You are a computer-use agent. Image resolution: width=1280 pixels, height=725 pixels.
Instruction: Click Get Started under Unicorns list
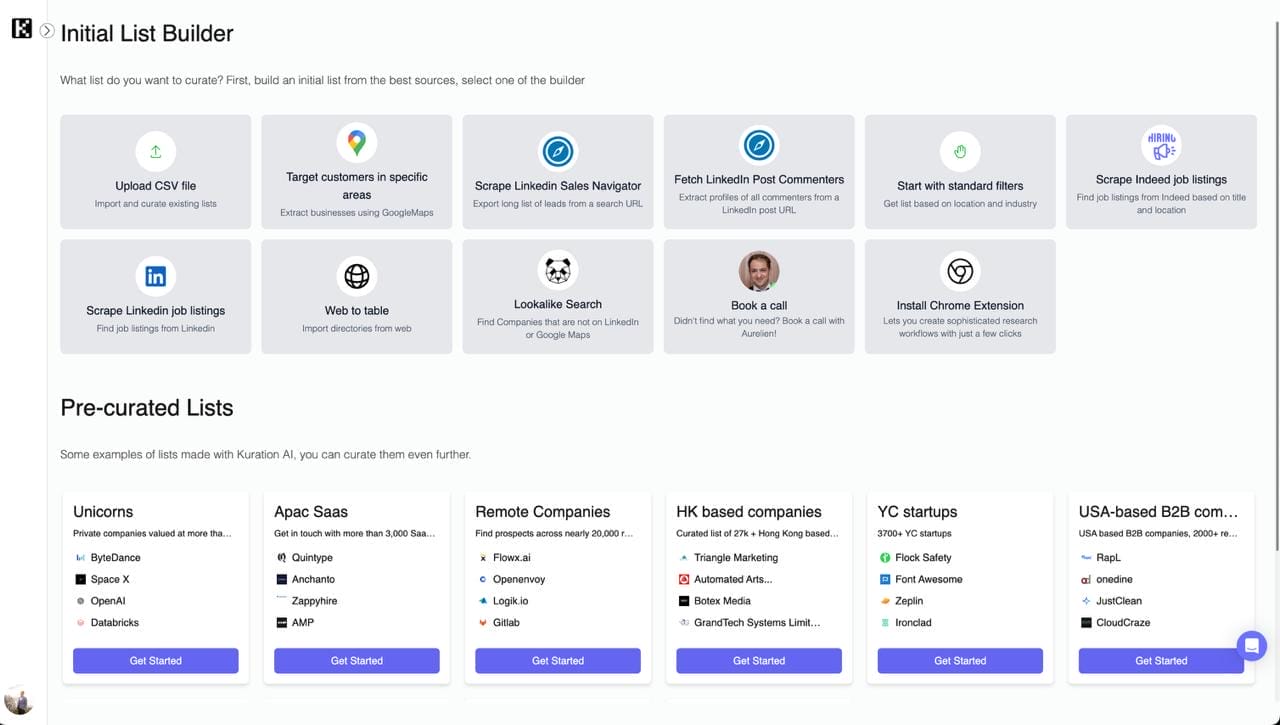pyautogui.click(x=155, y=660)
